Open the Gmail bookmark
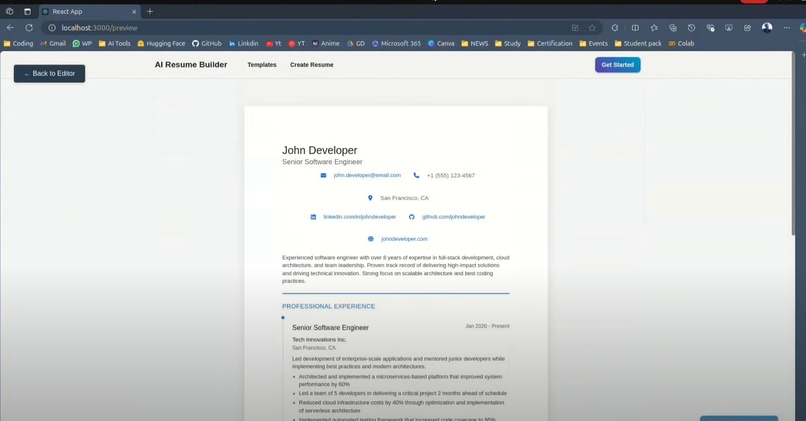This screenshot has height=421, width=806. 53,44
